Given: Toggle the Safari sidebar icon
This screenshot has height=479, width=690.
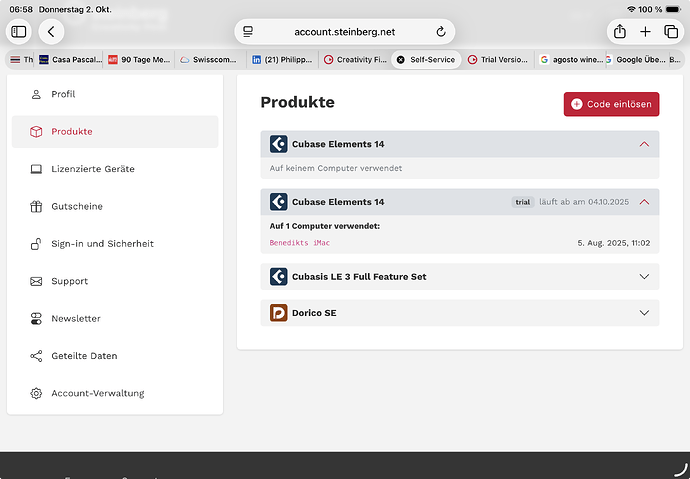Looking at the screenshot, I should [19, 32].
